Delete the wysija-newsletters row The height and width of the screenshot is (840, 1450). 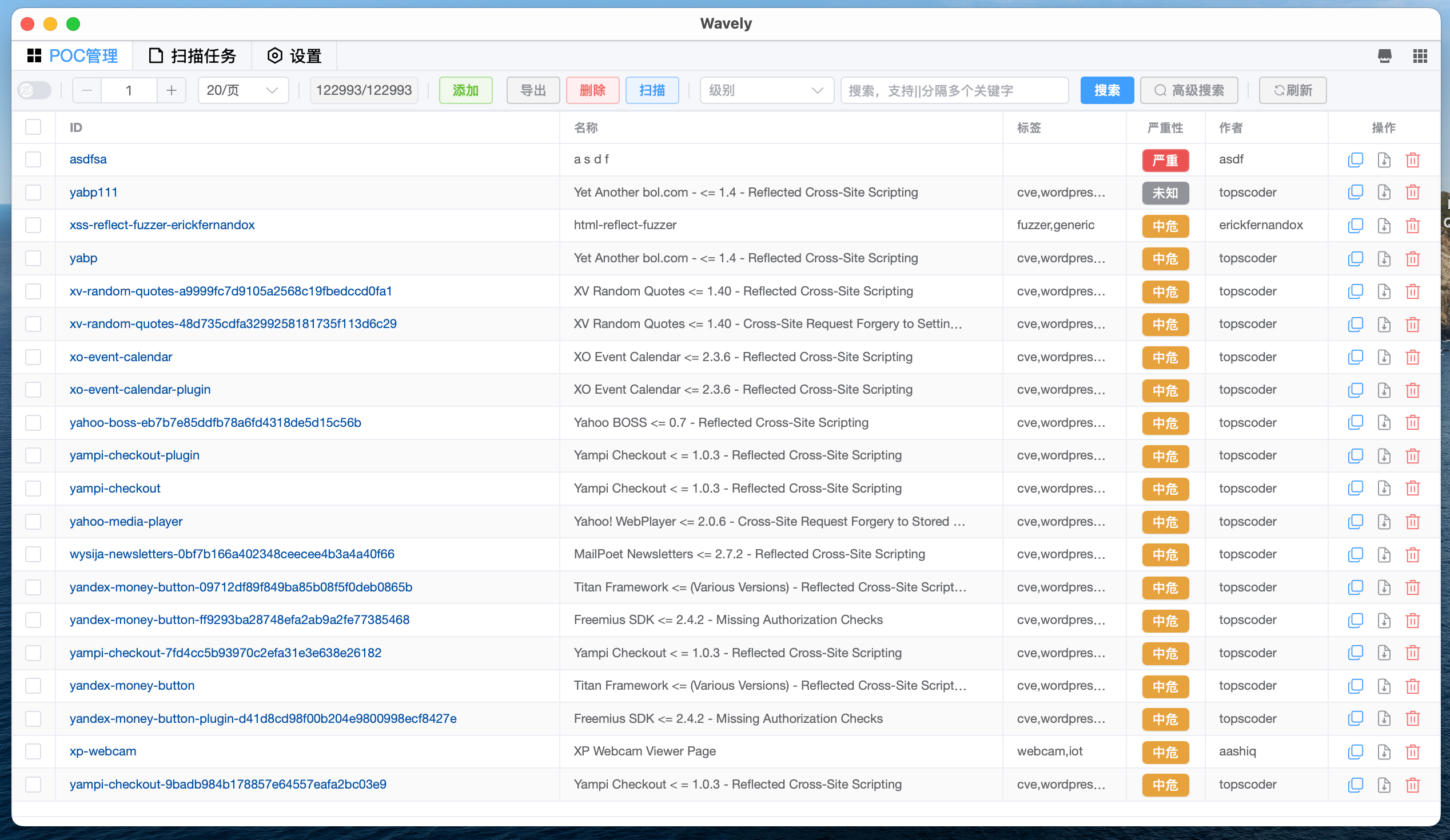[1413, 554]
